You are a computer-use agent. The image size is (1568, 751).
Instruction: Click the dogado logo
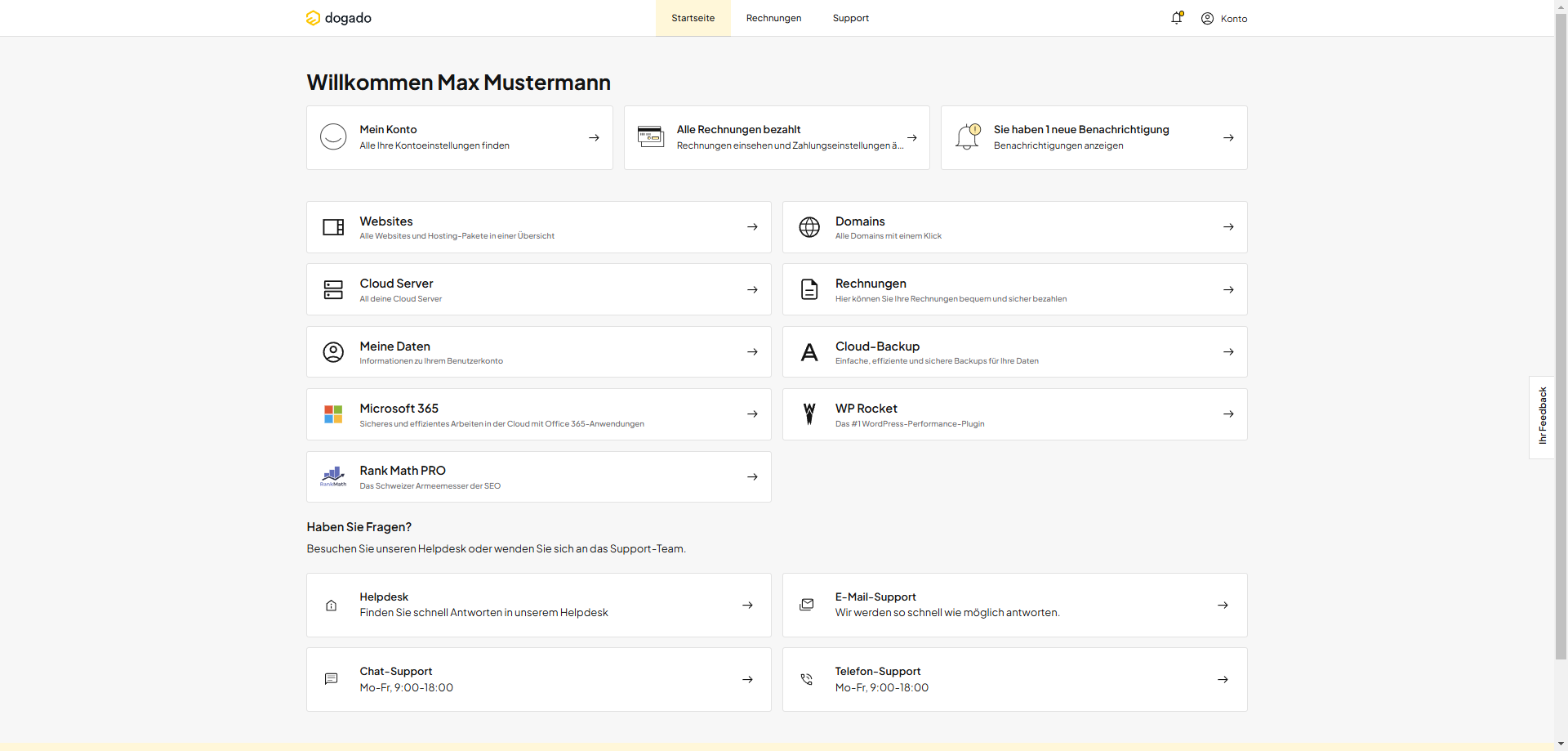(x=338, y=18)
